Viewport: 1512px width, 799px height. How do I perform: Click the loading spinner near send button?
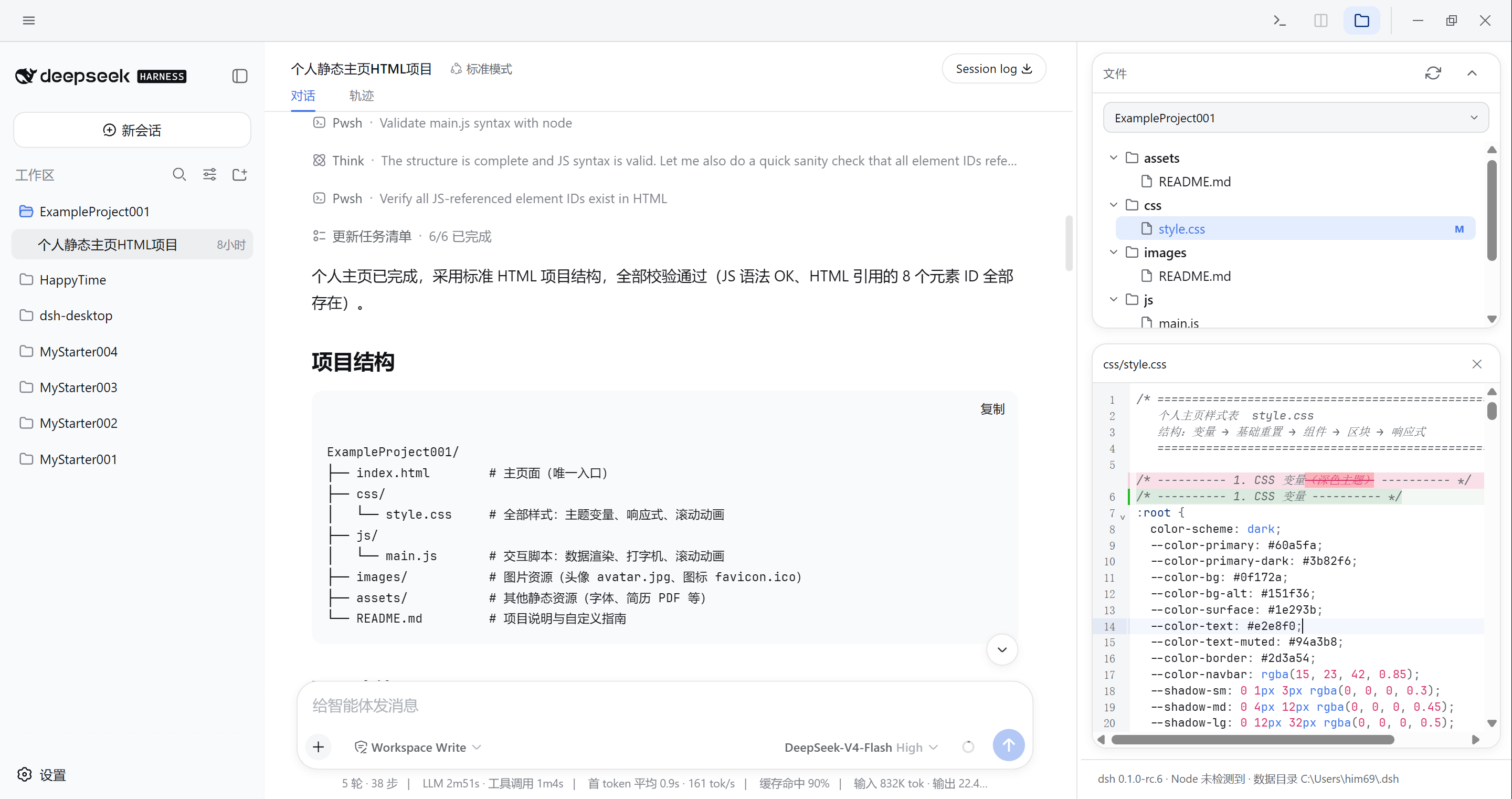(968, 747)
